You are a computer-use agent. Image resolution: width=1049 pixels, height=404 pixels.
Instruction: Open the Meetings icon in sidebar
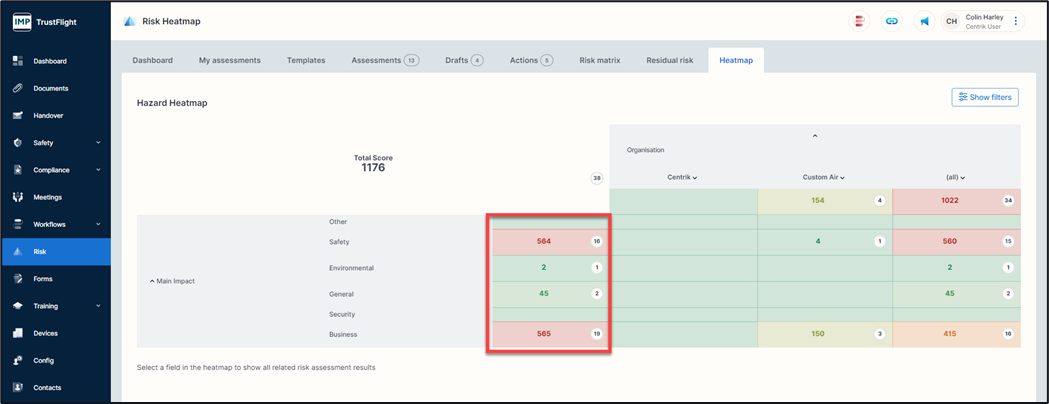pyautogui.click(x=18, y=197)
